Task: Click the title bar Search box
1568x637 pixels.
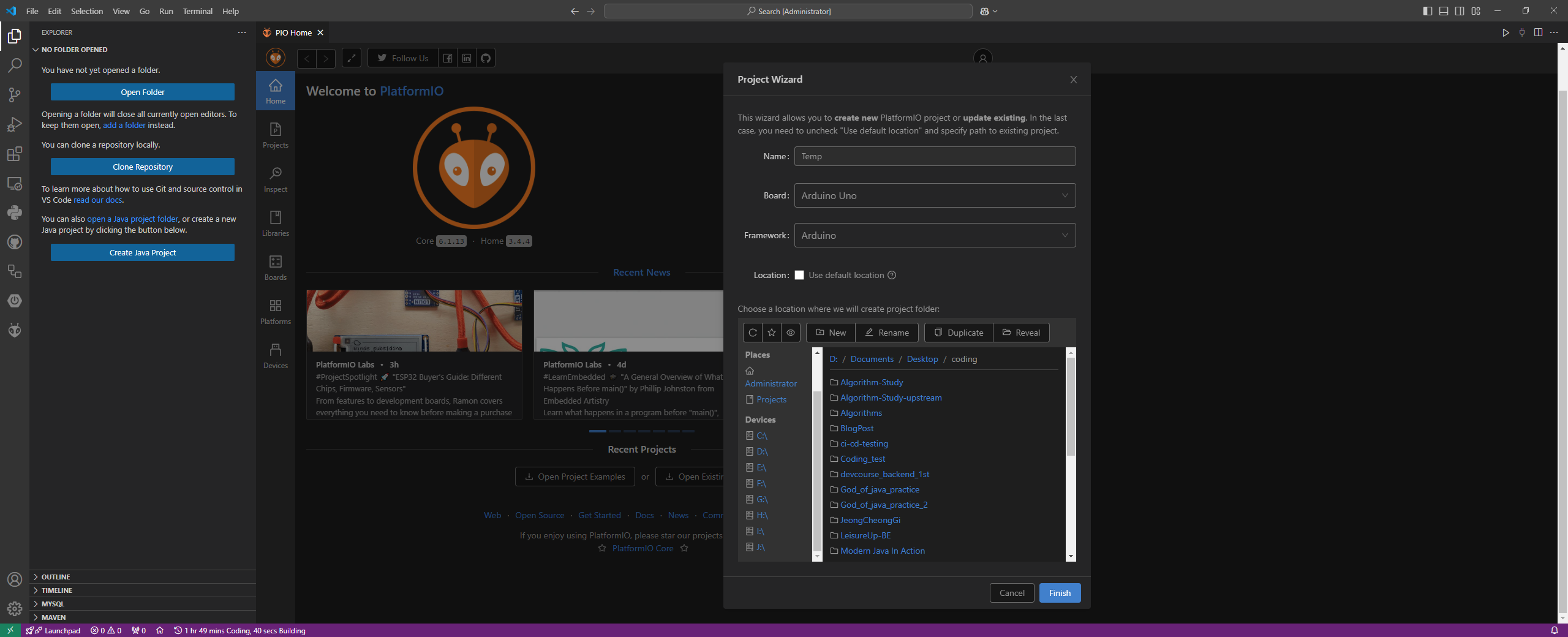Action: click(x=788, y=11)
